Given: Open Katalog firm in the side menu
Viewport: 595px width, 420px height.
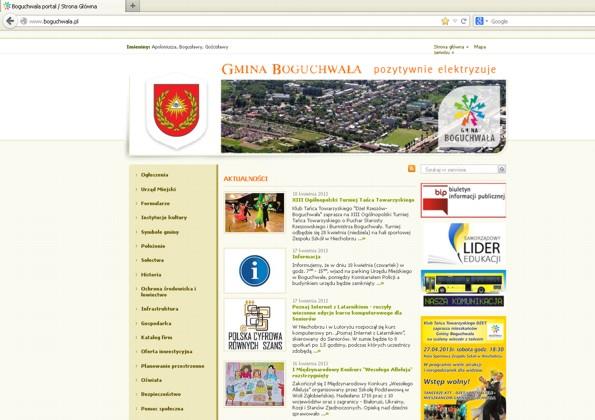Looking at the screenshot, I should point(156,337).
